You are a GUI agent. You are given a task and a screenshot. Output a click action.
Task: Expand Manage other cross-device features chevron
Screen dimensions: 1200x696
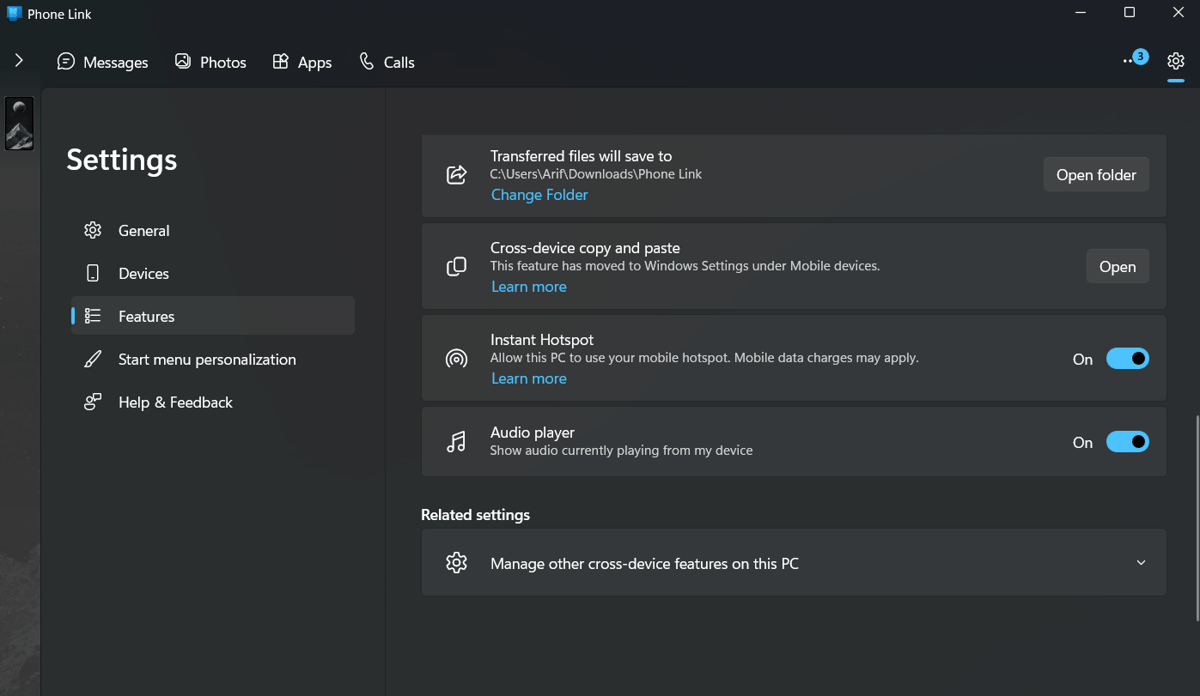click(x=1141, y=563)
